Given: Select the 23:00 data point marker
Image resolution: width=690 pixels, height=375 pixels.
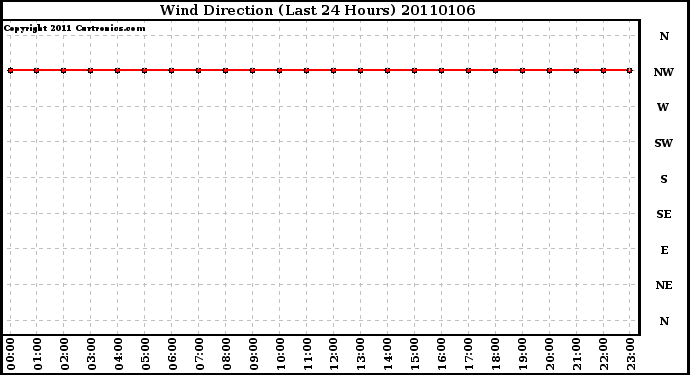Looking at the screenshot, I should pyautogui.click(x=630, y=70).
